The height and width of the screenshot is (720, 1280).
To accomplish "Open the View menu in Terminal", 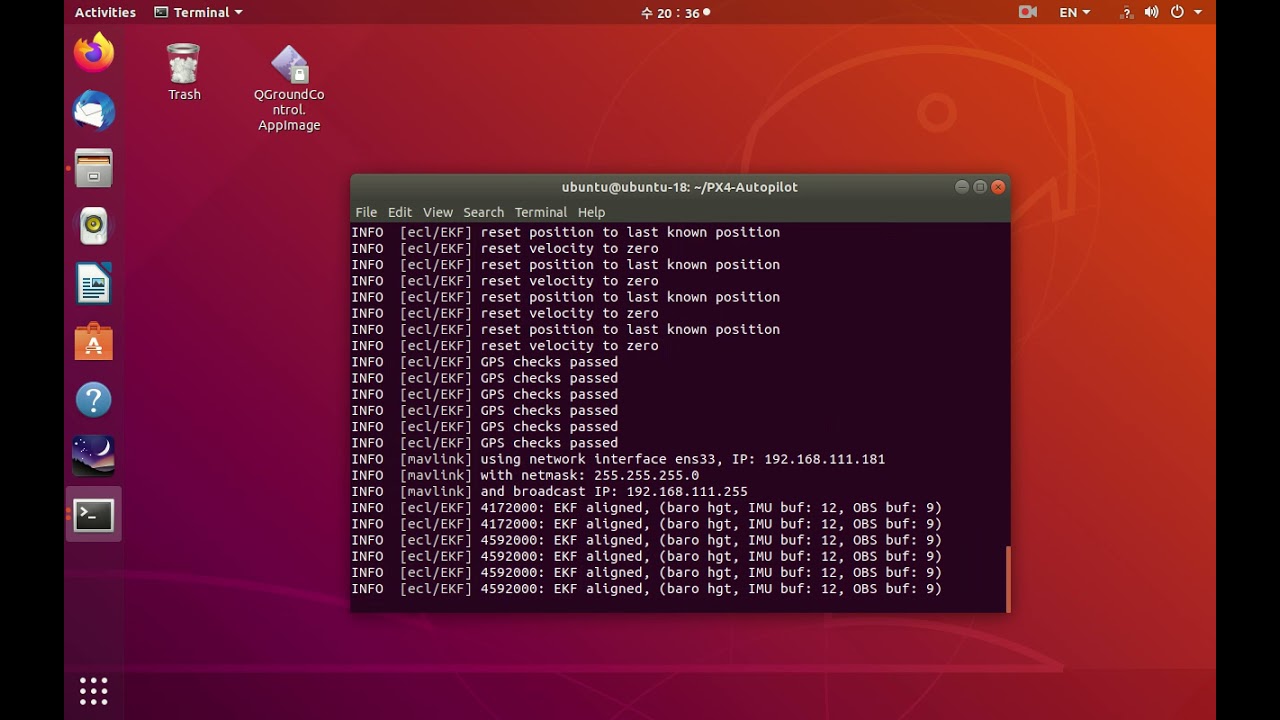I will 438,212.
